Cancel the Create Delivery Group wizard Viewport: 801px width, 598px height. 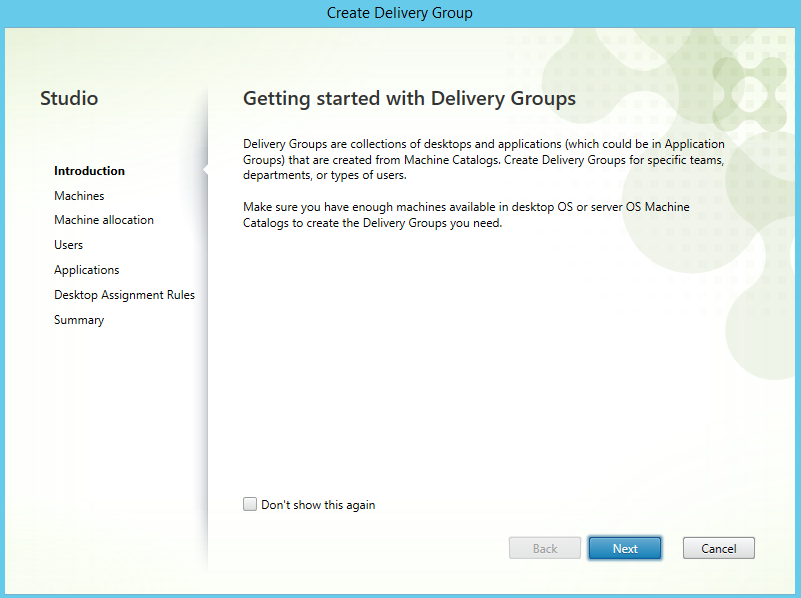click(x=718, y=548)
